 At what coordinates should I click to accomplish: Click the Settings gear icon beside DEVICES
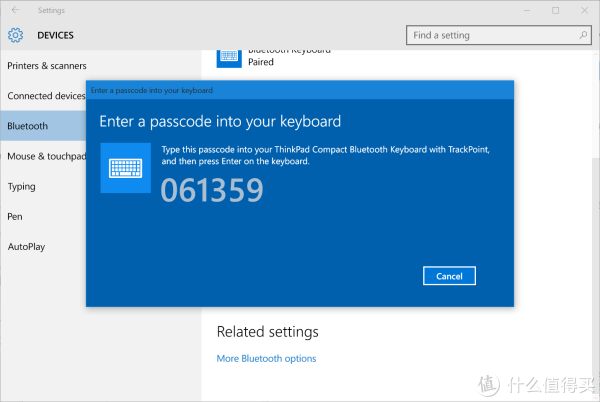[15, 35]
